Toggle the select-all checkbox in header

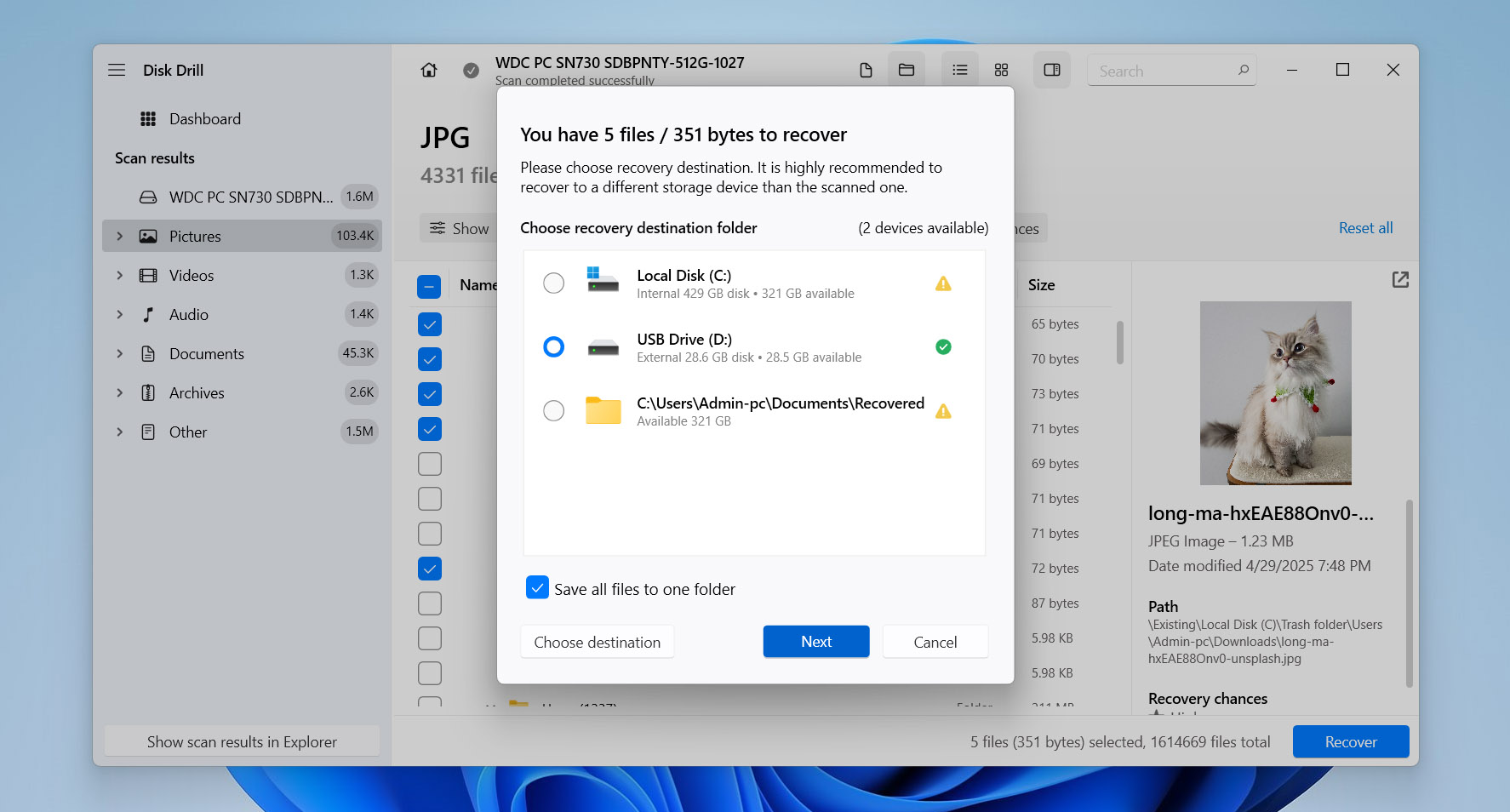tap(429, 286)
